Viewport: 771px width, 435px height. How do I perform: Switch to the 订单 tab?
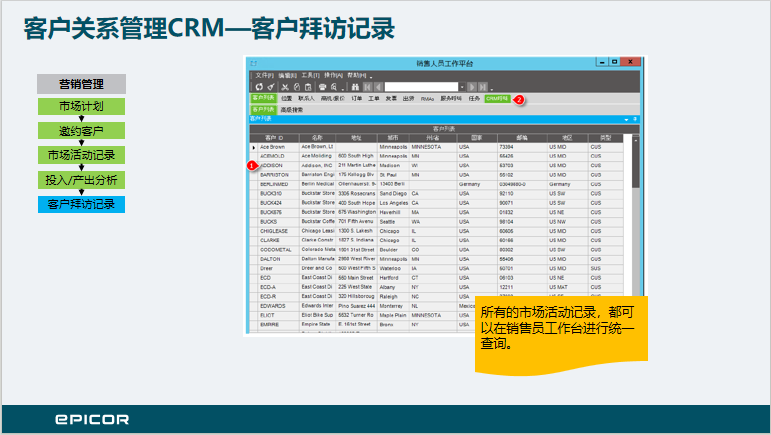(x=356, y=99)
